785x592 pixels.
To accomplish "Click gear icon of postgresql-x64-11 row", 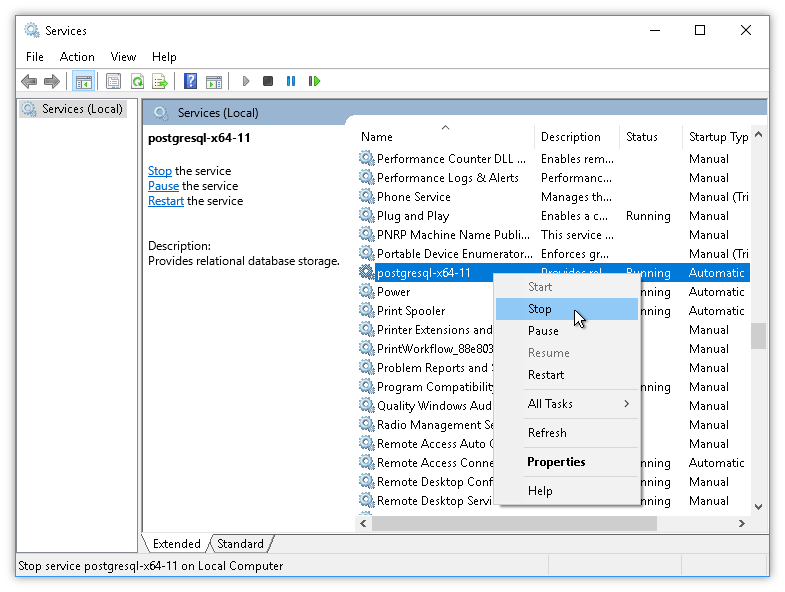I will click(x=367, y=272).
